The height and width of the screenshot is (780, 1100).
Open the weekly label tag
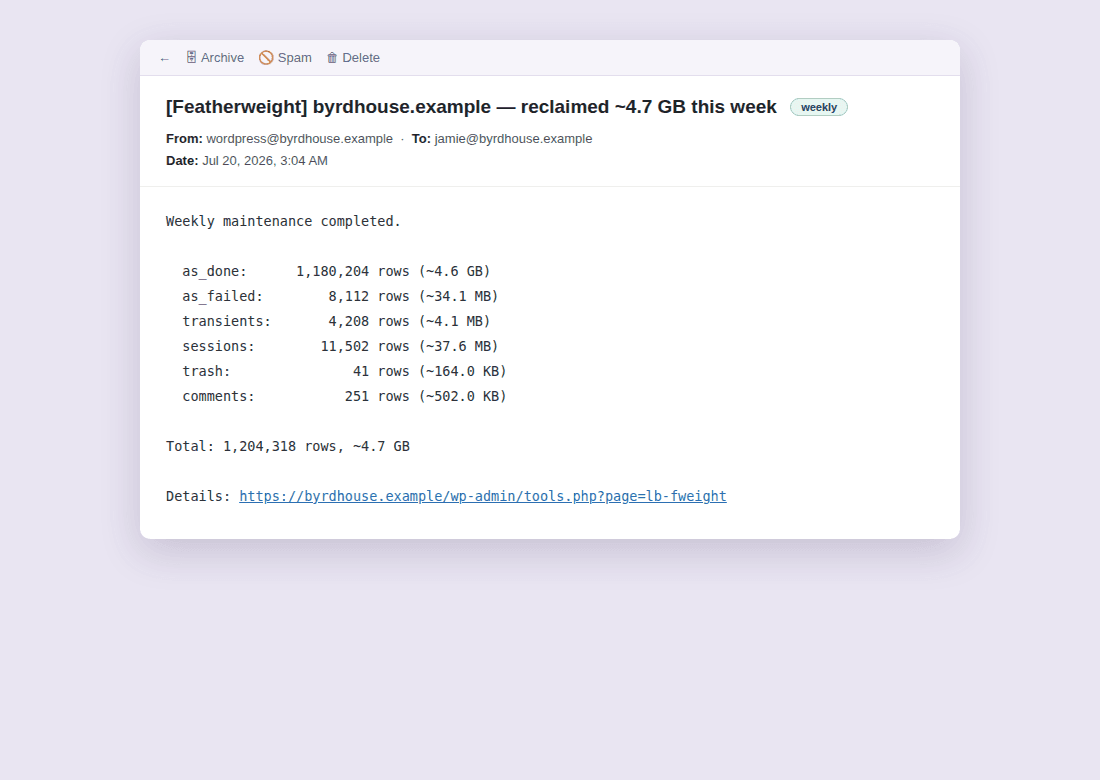[819, 107]
